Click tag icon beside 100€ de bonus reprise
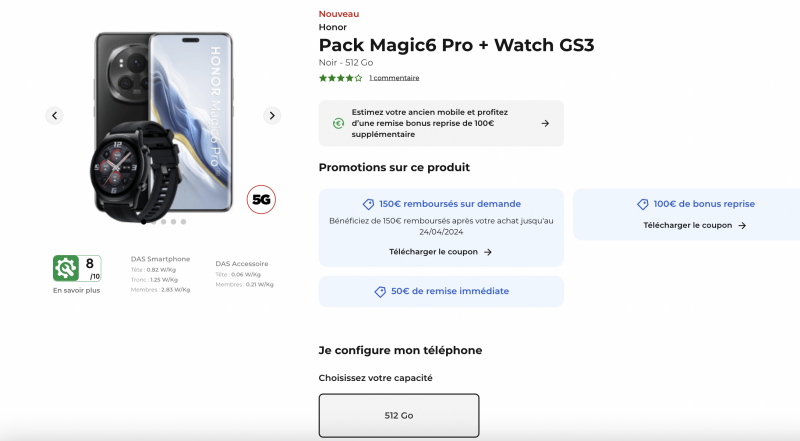800x441 pixels. [643, 204]
